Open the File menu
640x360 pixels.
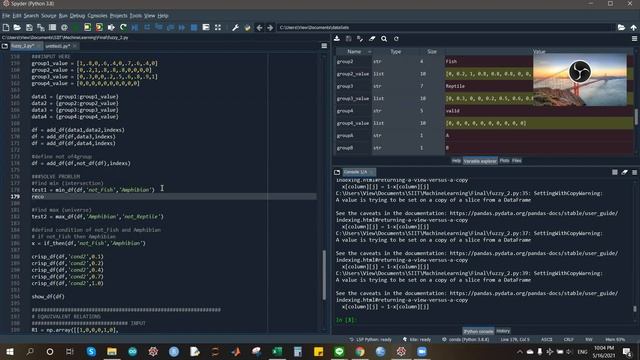(x=6, y=16)
